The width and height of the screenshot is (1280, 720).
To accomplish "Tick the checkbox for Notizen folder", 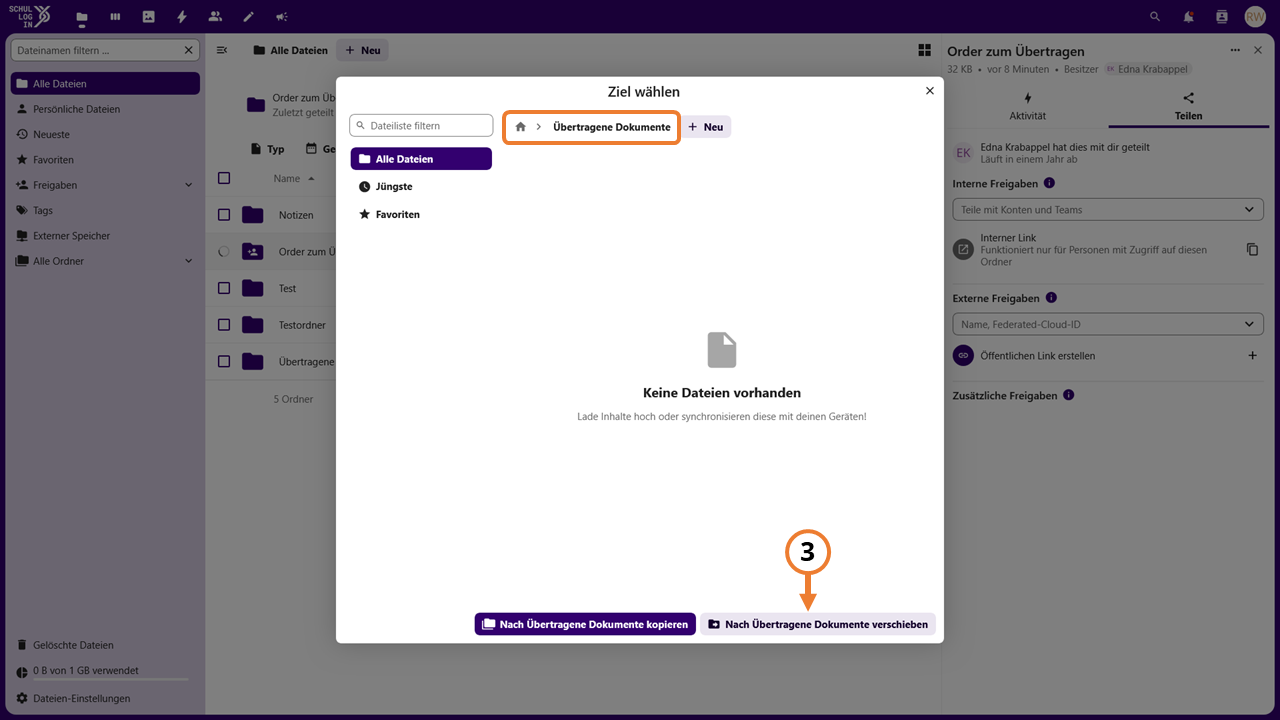I will [x=224, y=215].
